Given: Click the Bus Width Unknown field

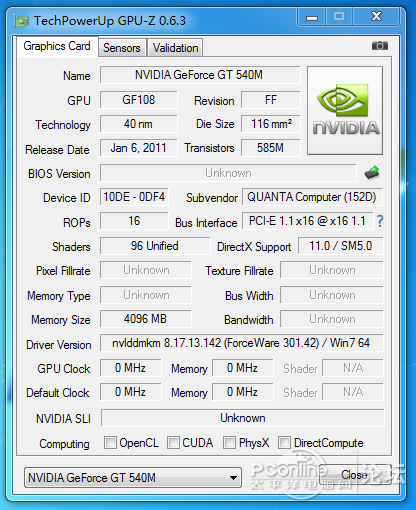Looking at the screenshot, I should [332, 295].
